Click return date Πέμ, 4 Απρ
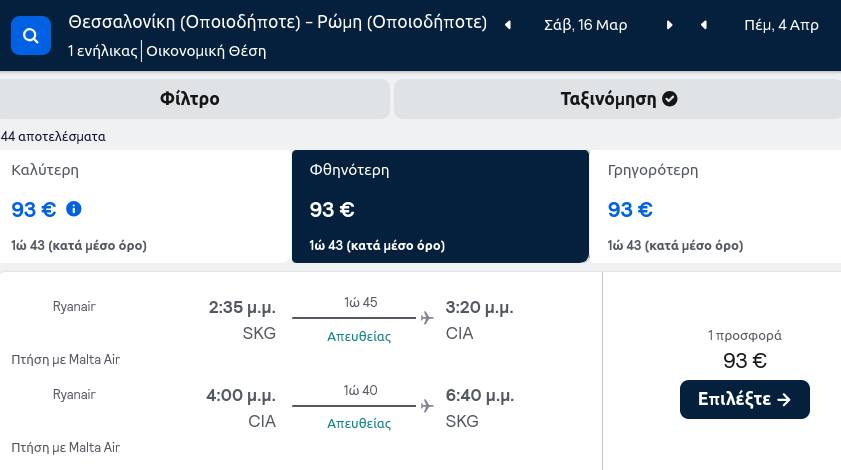The width and height of the screenshot is (841, 470). 781,25
